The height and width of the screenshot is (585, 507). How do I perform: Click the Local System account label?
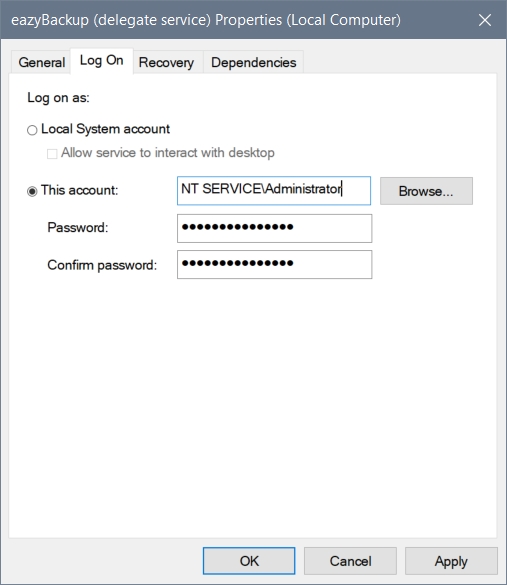[x=105, y=129]
